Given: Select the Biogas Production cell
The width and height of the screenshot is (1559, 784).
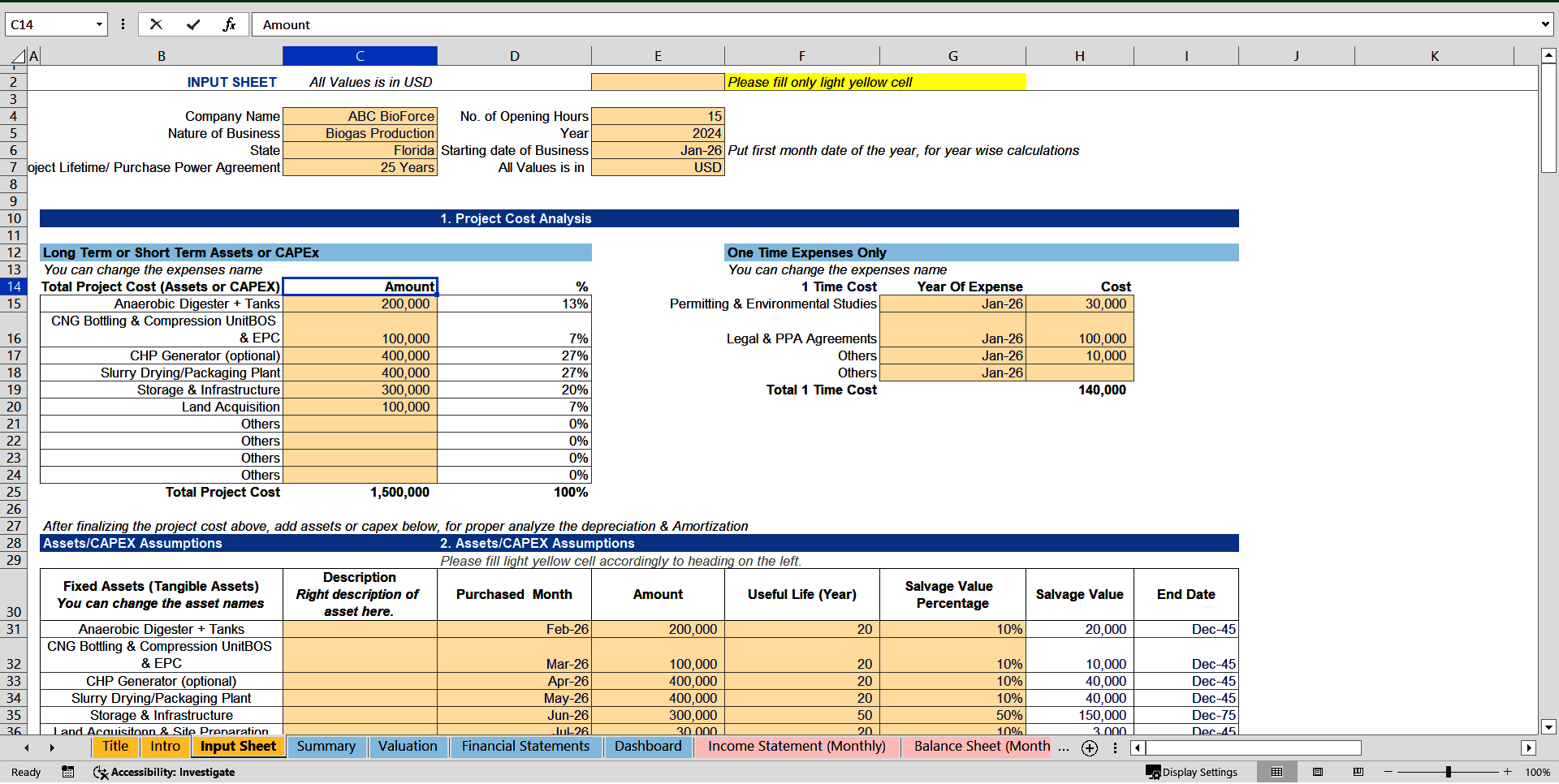Looking at the screenshot, I should [360, 133].
